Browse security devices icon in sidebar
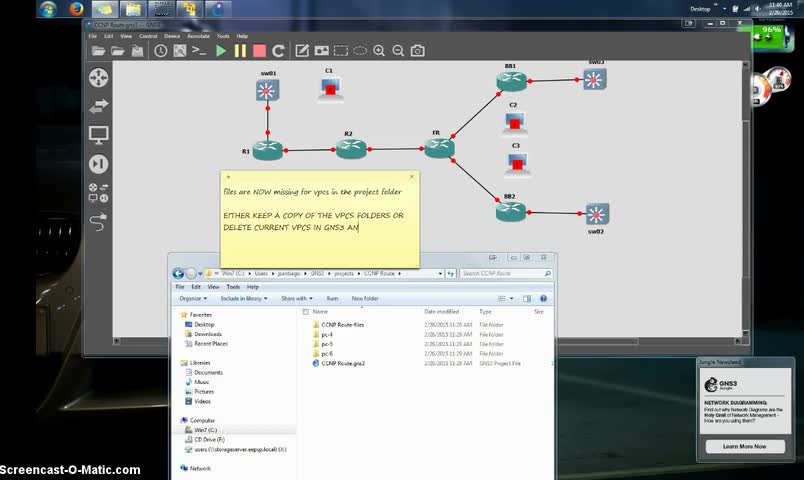 pyautogui.click(x=98, y=164)
